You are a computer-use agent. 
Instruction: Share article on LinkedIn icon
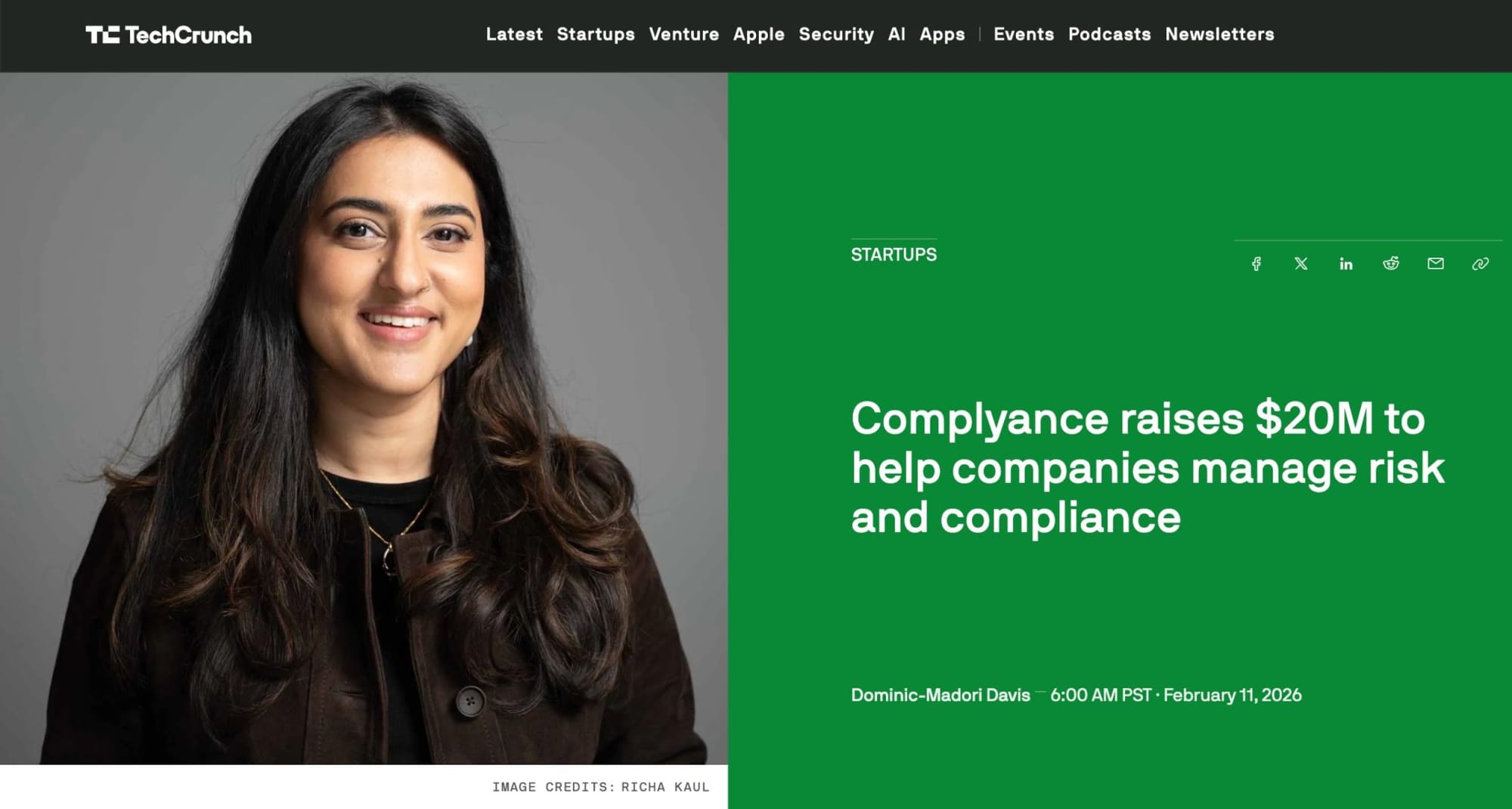(x=1346, y=264)
